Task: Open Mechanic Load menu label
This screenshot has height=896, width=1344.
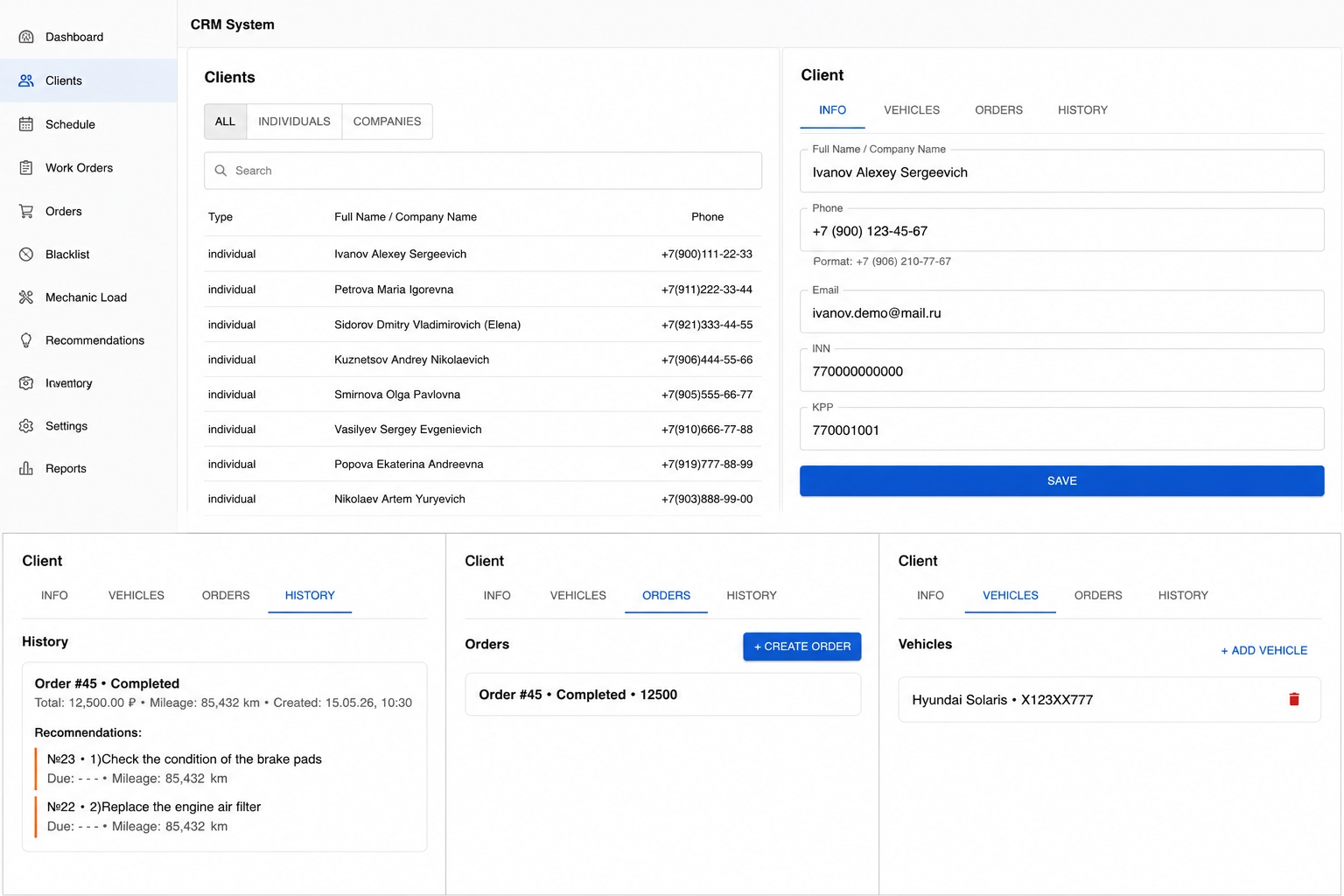Action: click(x=86, y=297)
